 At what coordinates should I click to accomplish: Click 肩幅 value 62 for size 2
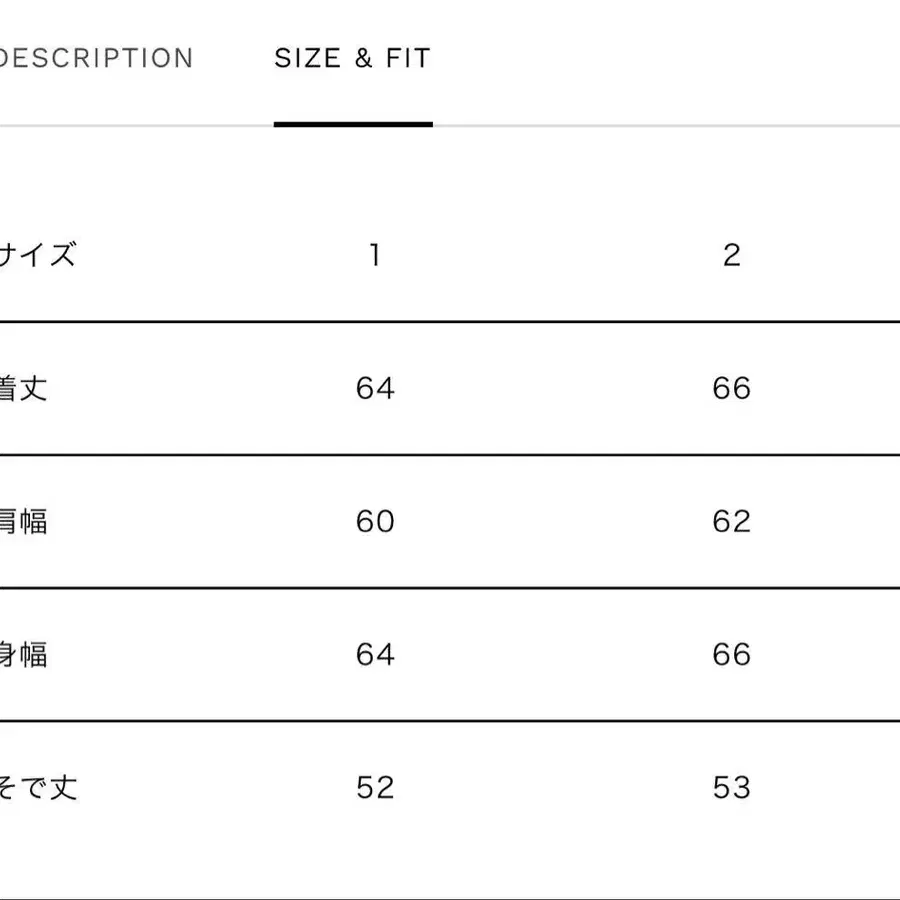[x=731, y=521]
